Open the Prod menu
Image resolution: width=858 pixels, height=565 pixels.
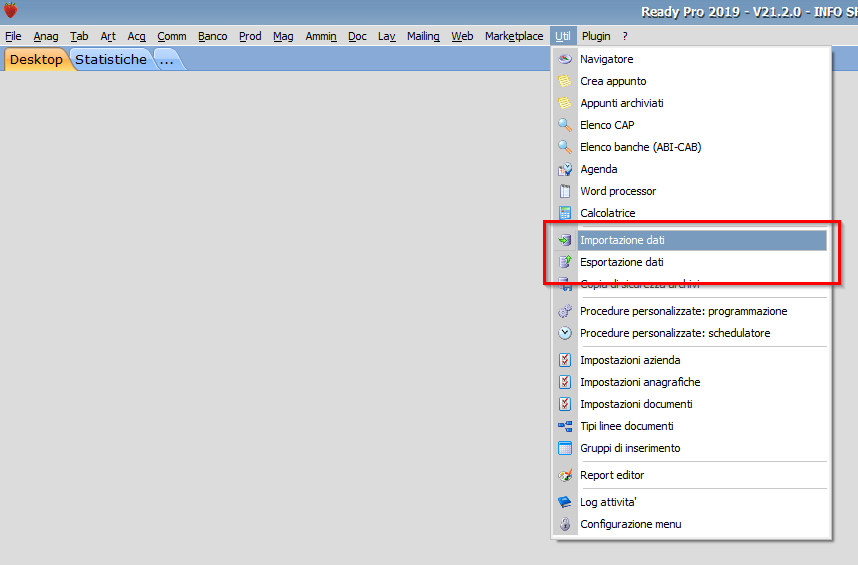pyautogui.click(x=250, y=36)
